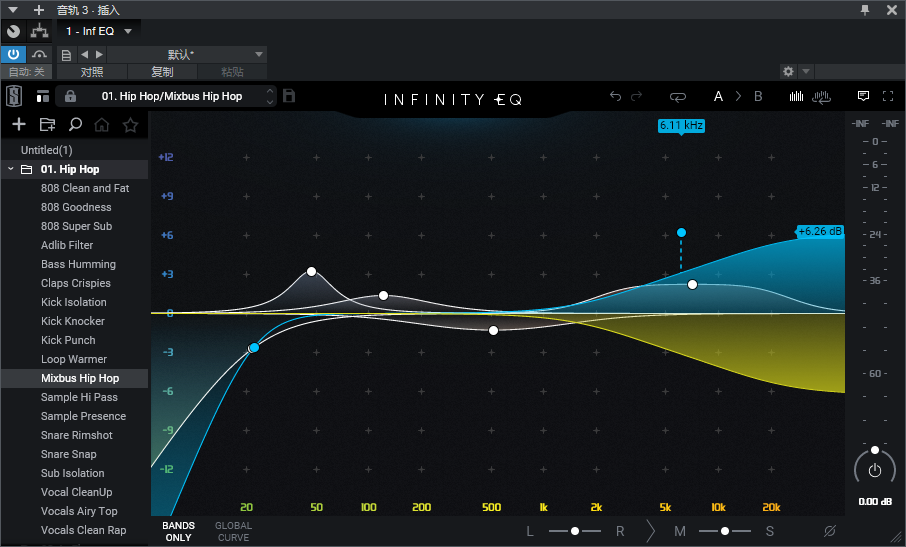Toggle the output power bypass button

875,471
